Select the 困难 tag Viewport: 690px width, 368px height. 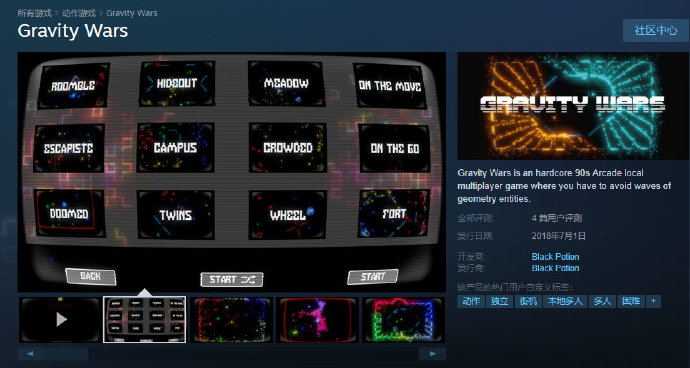pyautogui.click(x=631, y=302)
